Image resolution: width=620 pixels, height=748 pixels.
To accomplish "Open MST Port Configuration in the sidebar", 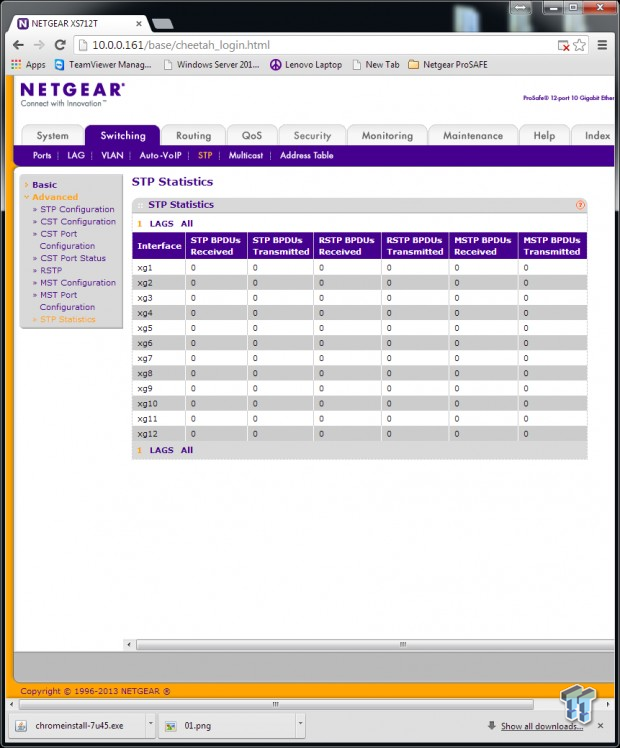I will point(67,301).
